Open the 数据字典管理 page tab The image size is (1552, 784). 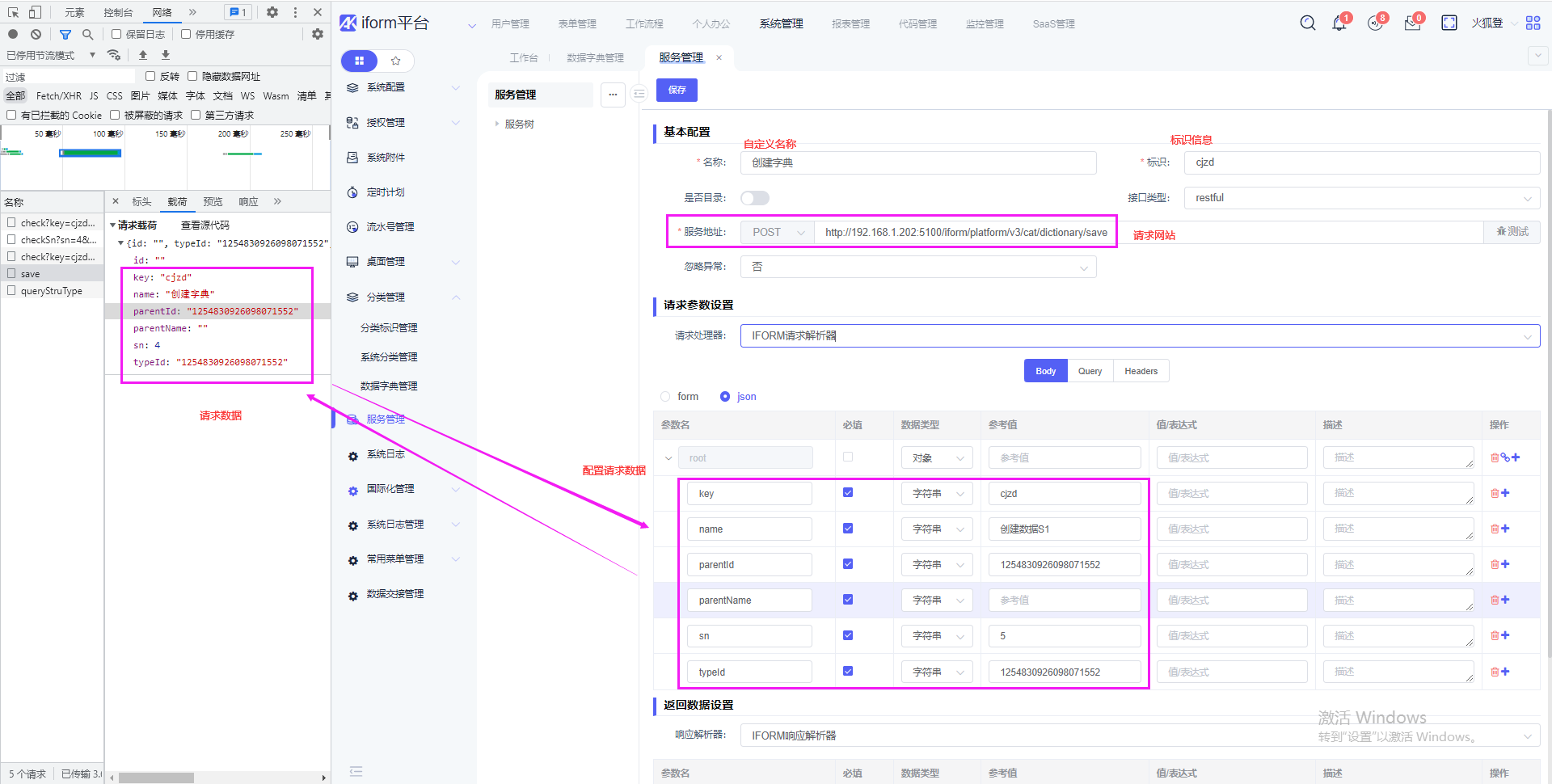click(595, 58)
